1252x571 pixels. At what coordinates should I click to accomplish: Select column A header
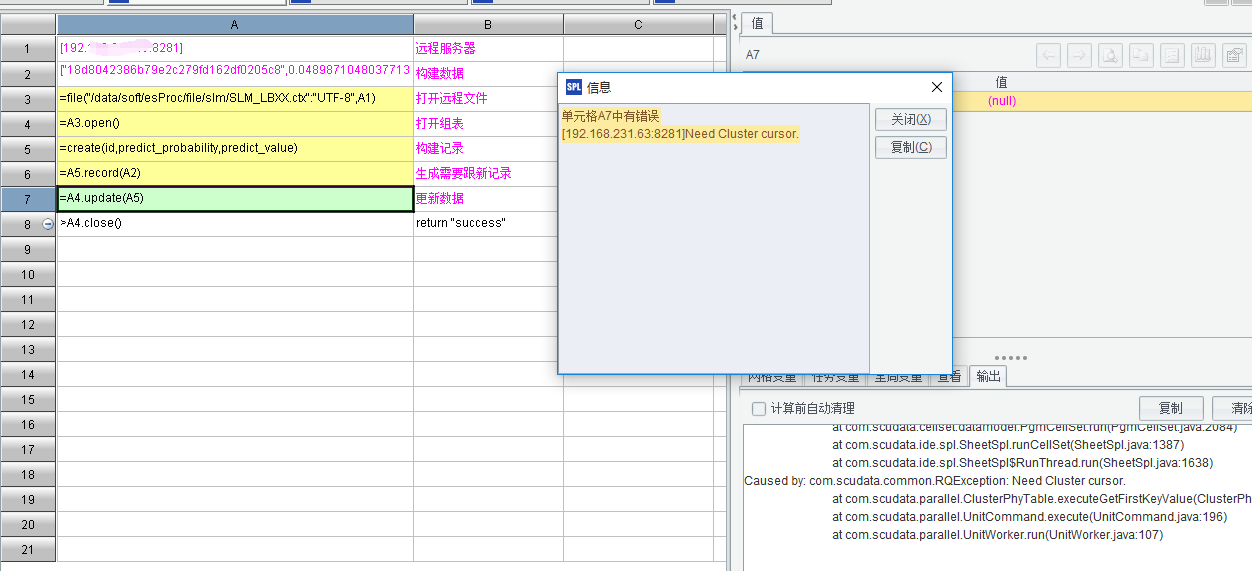click(235, 24)
